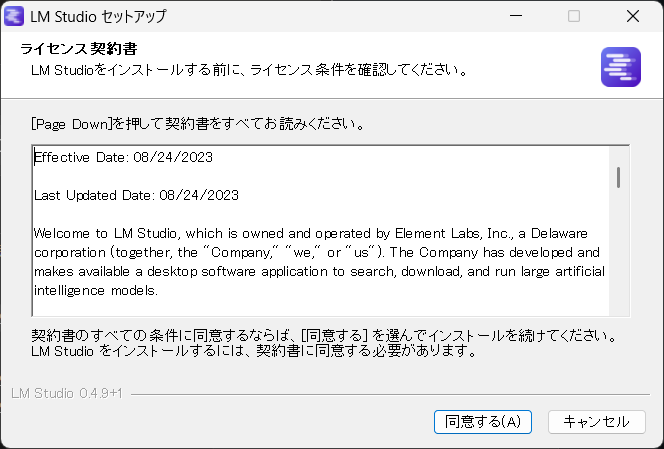Click the 'intelligence models.' text line

click(x=96, y=290)
